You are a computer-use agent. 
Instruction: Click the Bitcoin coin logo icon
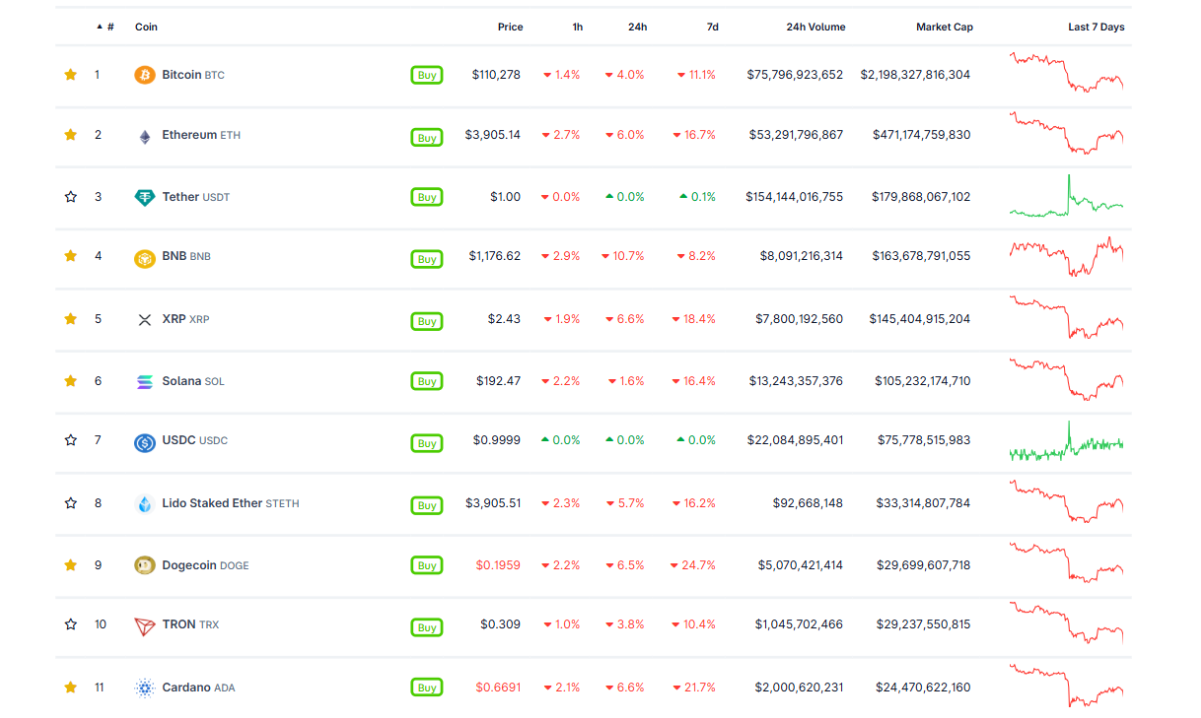145,75
